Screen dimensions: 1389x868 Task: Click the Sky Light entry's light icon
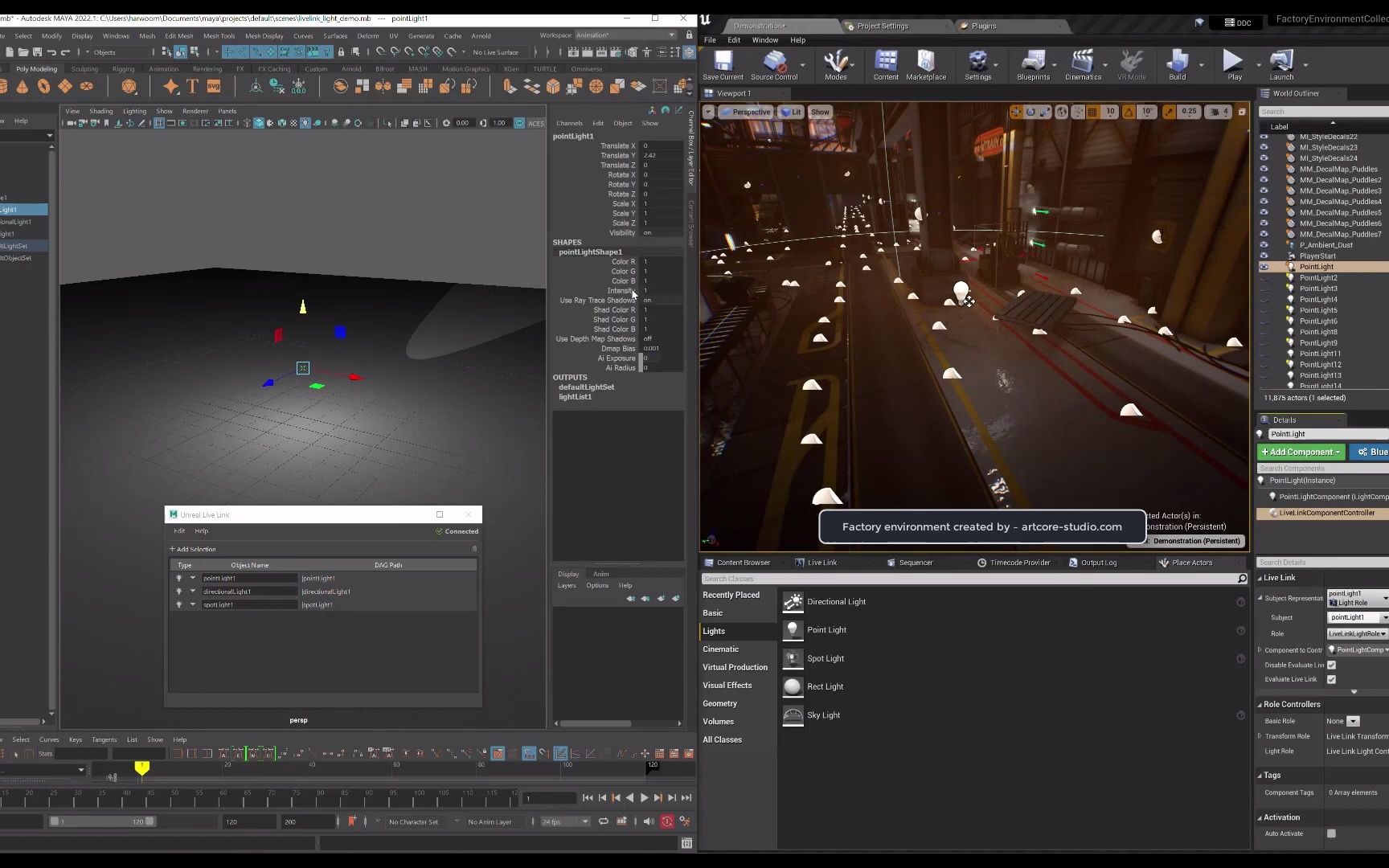(x=793, y=715)
